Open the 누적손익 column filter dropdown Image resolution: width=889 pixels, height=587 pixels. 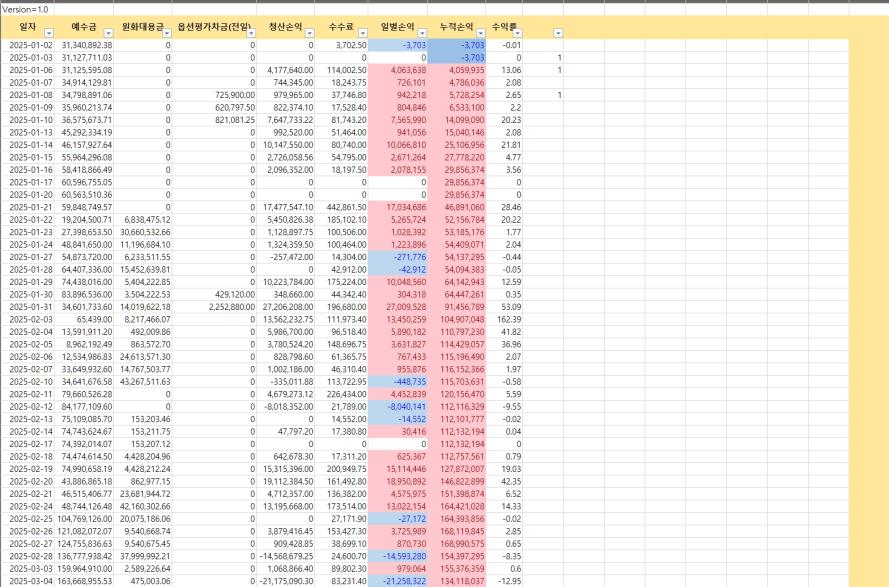coord(481,33)
